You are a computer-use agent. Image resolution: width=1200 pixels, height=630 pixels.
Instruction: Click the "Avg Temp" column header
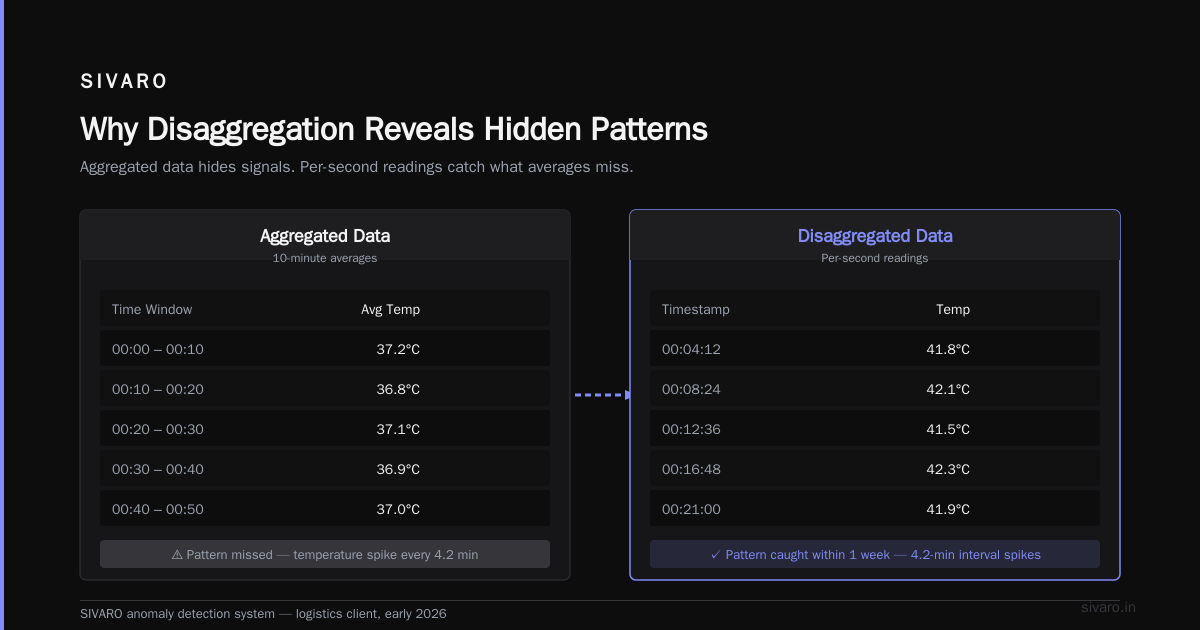click(x=391, y=309)
